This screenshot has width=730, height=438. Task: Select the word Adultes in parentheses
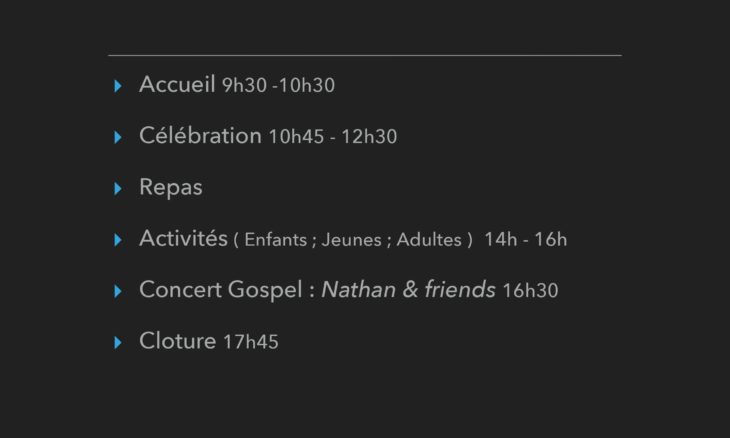[x=429, y=240]
